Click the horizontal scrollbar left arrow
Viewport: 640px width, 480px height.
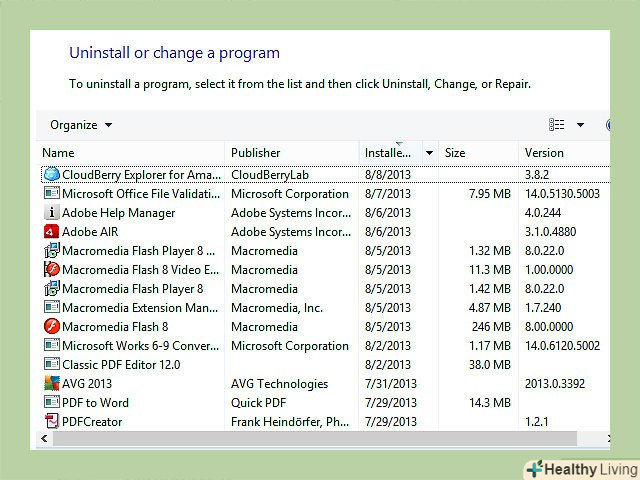(x=44, y=439)
